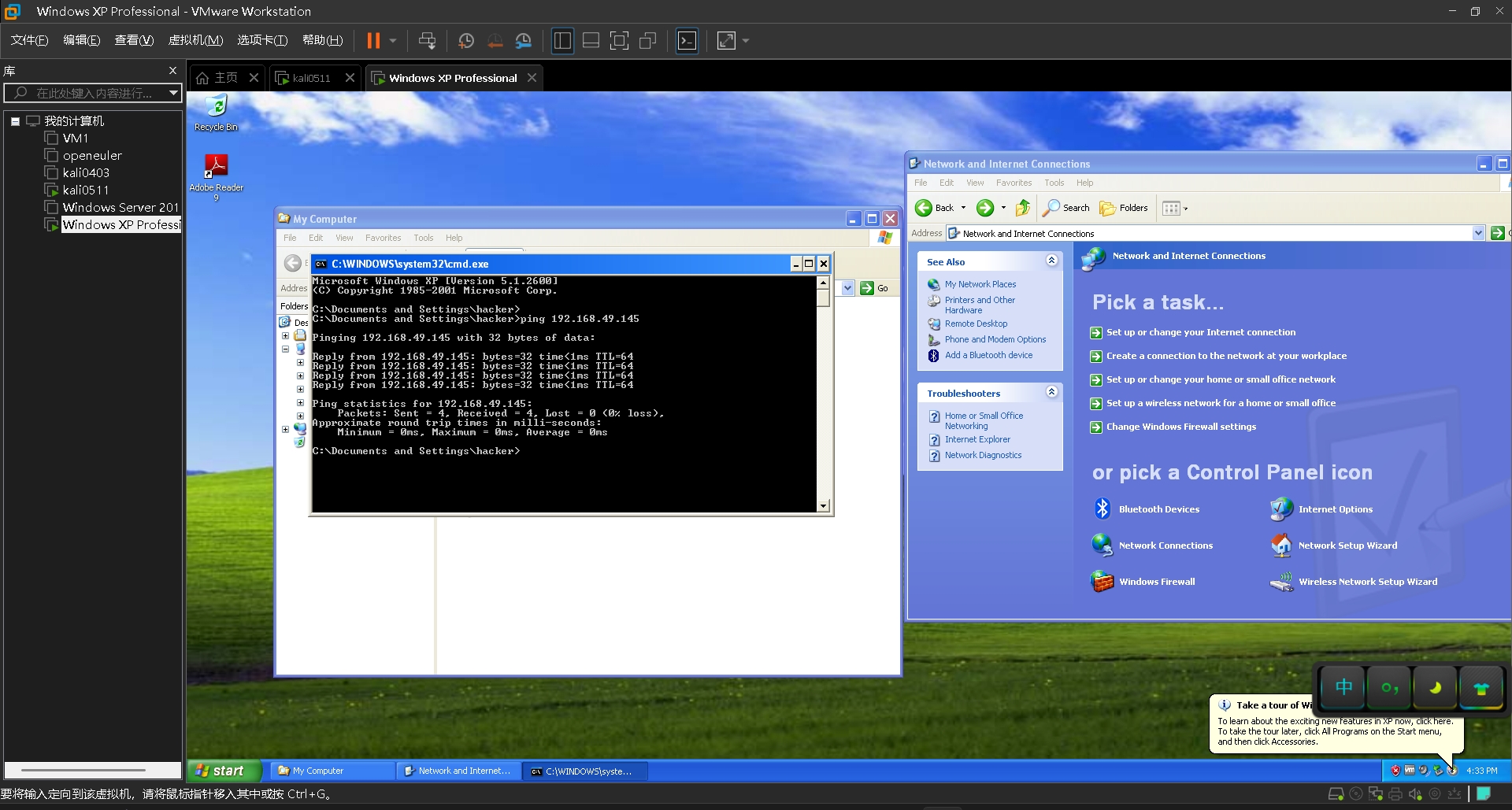Select the Recycle Bin desktop icon
The width and height of the screenshot is (1512, 810).
(216, 113)
